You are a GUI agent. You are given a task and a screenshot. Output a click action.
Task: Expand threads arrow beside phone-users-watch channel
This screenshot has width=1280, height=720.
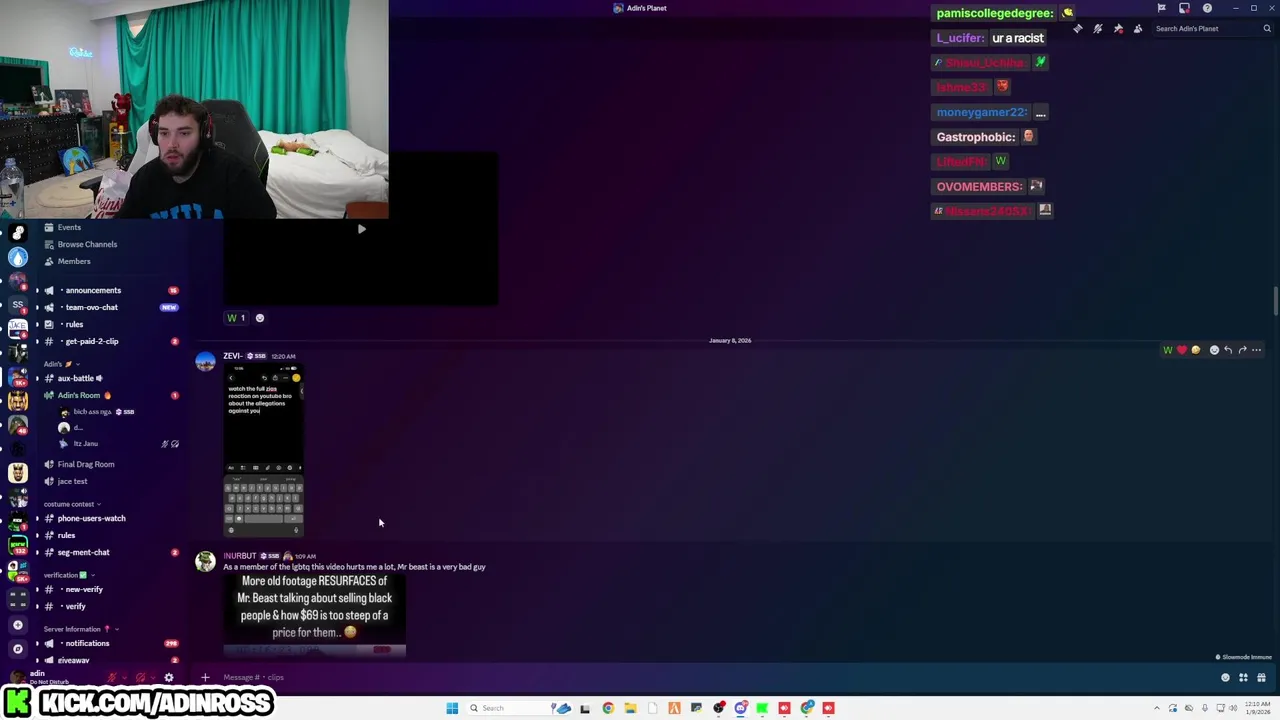(x=37, y=518)
